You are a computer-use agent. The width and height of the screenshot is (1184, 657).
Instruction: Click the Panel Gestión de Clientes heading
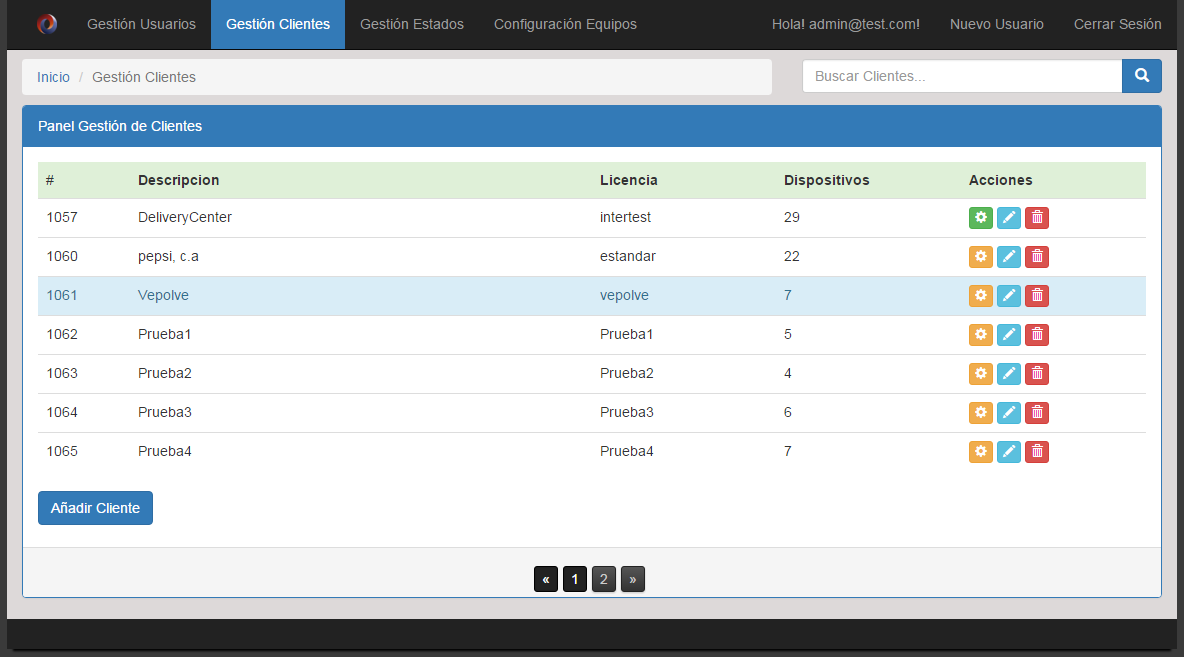[120, 126]
